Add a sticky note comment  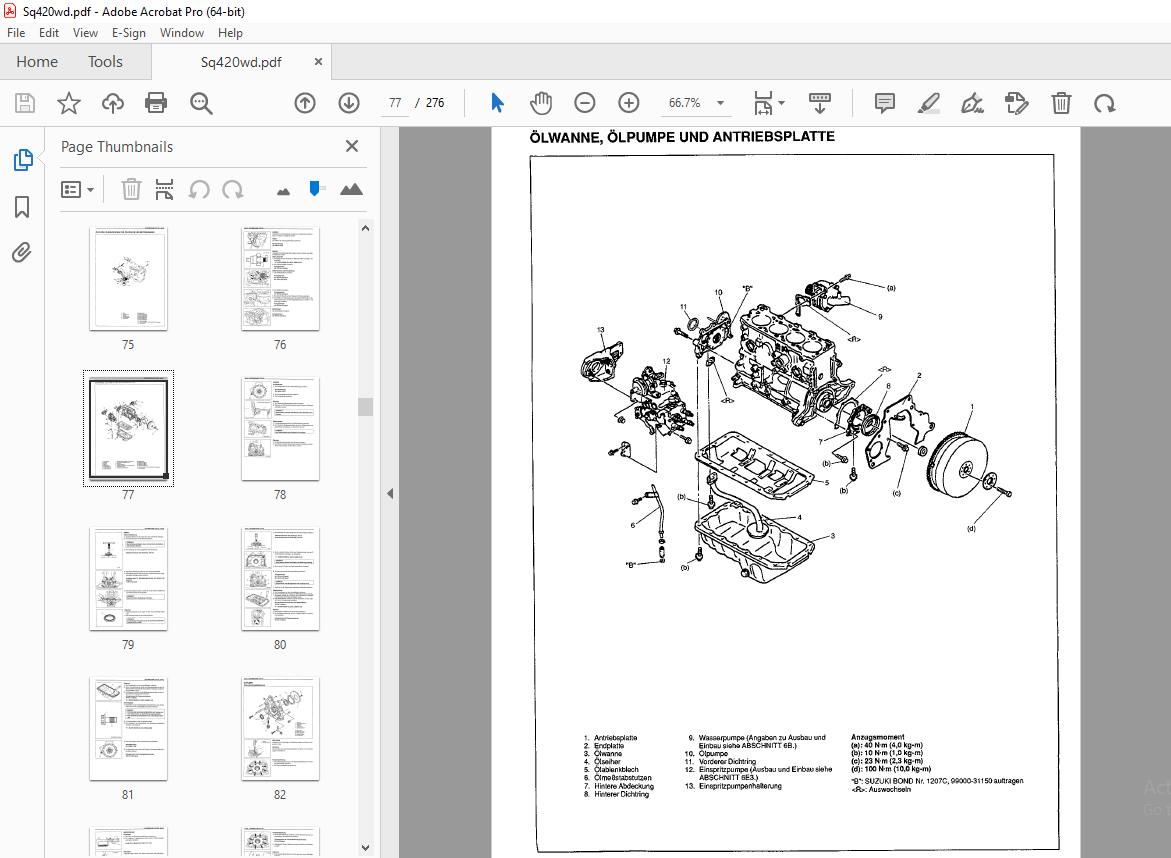pos(885,103)
